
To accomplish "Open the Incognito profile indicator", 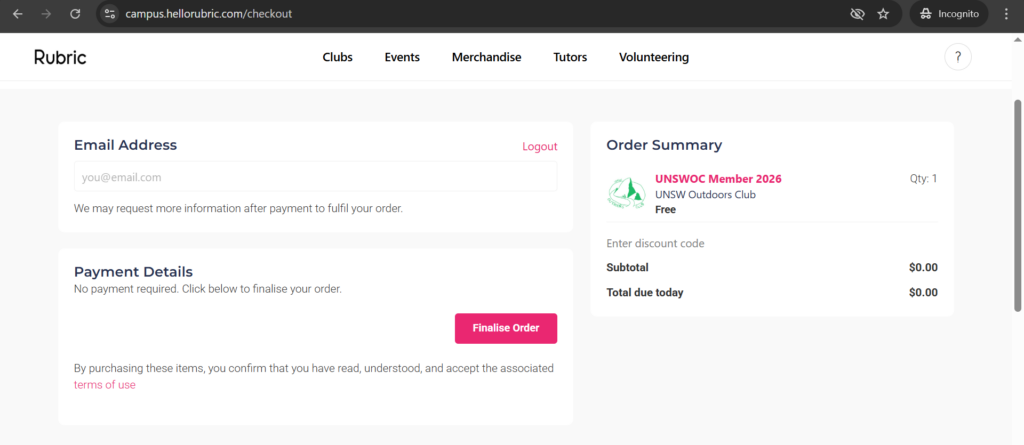I will point(948,15).
